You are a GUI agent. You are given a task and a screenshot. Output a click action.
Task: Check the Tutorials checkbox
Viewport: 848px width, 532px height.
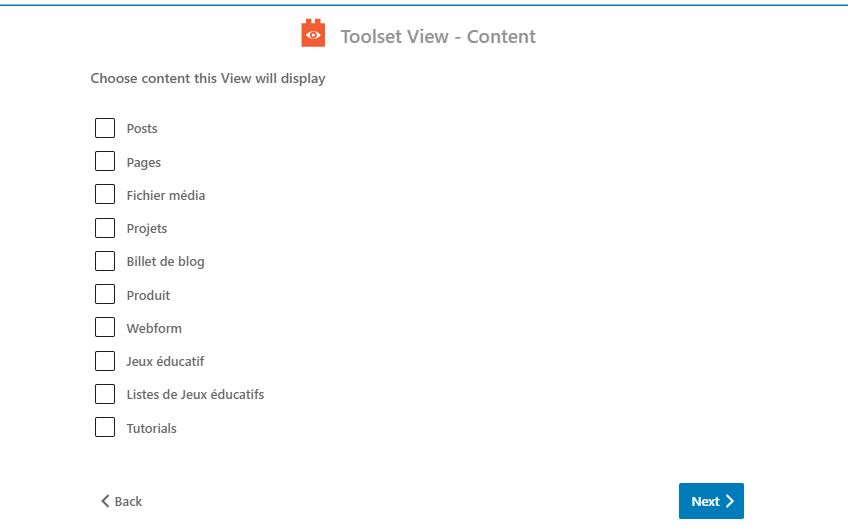pos(105,428)
